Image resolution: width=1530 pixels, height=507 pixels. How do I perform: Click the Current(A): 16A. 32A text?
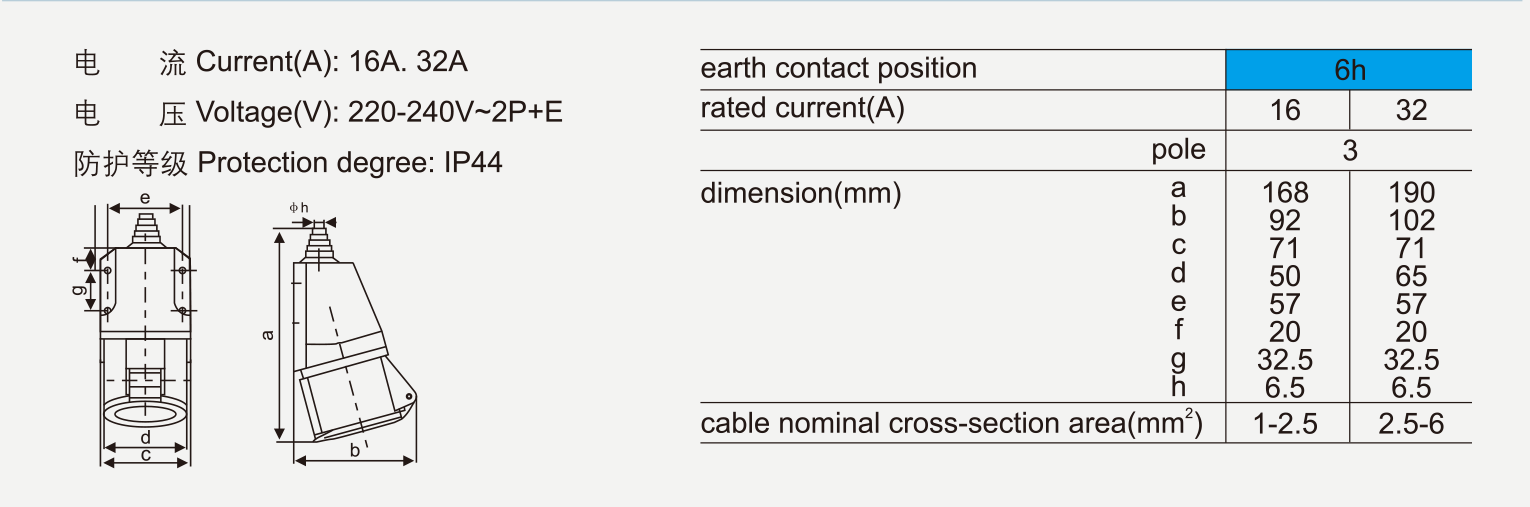coord(332,62)
